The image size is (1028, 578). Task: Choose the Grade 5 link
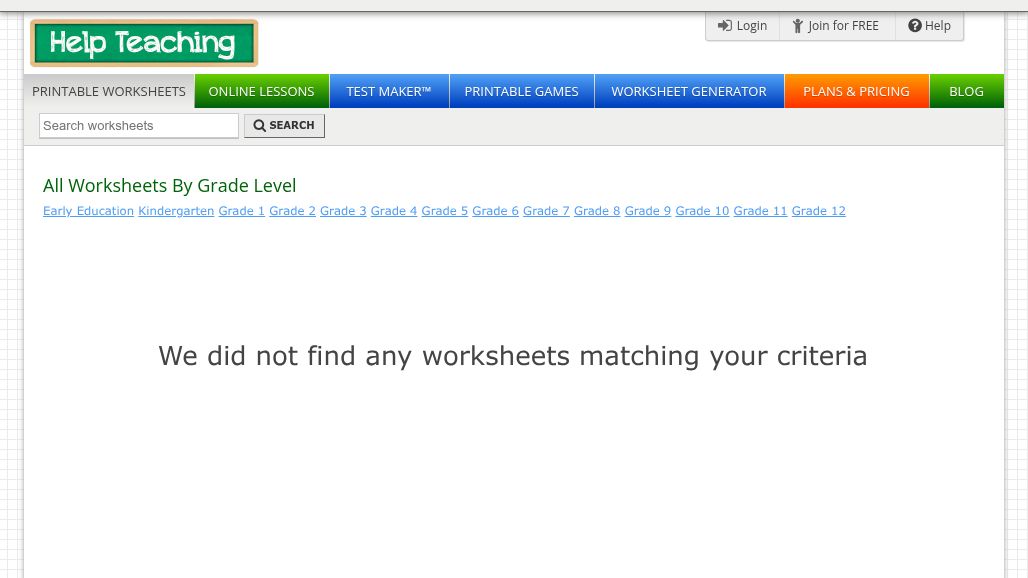point(444,211)
